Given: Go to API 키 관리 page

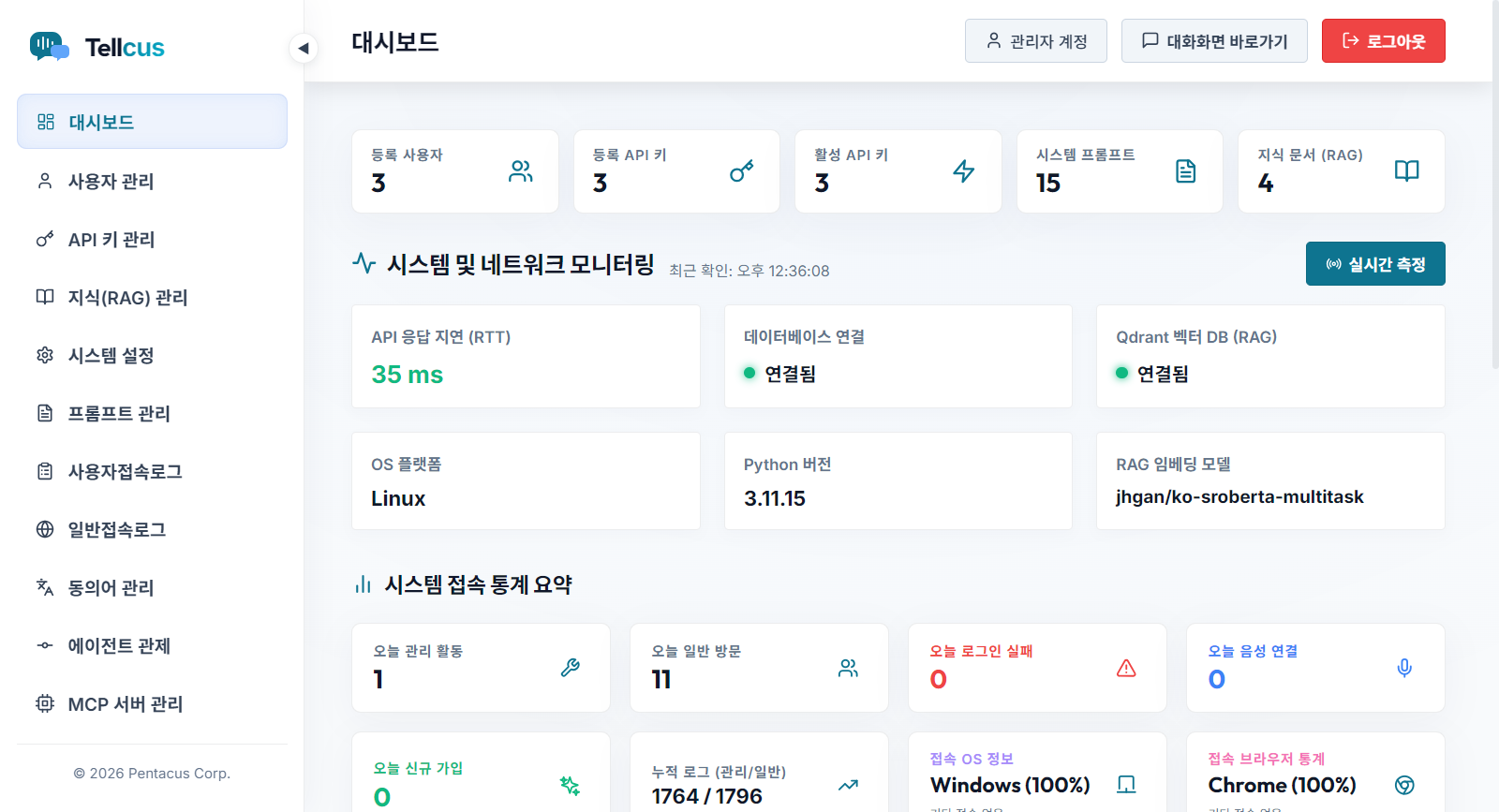Looking at the screenshot, I should [152, 239].
